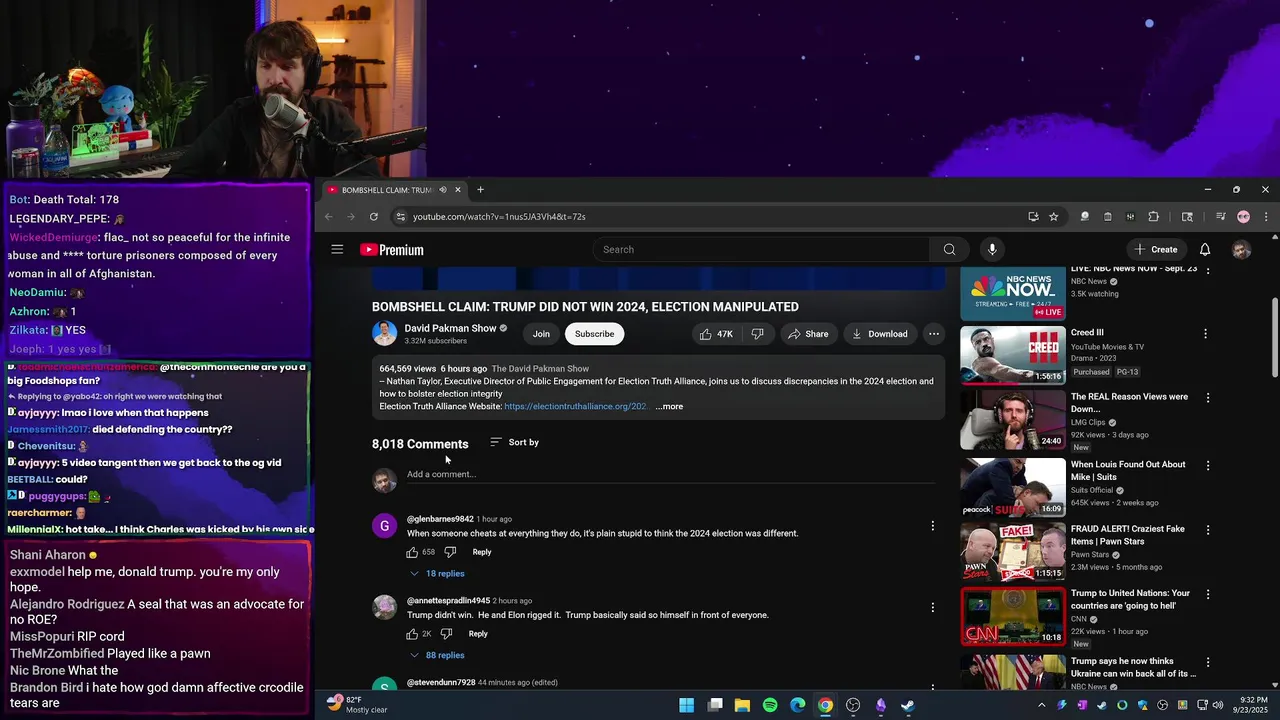Bookmark this page with the star icon
This screenshot has width=1280, height=720.
[x=1053, y=216]
